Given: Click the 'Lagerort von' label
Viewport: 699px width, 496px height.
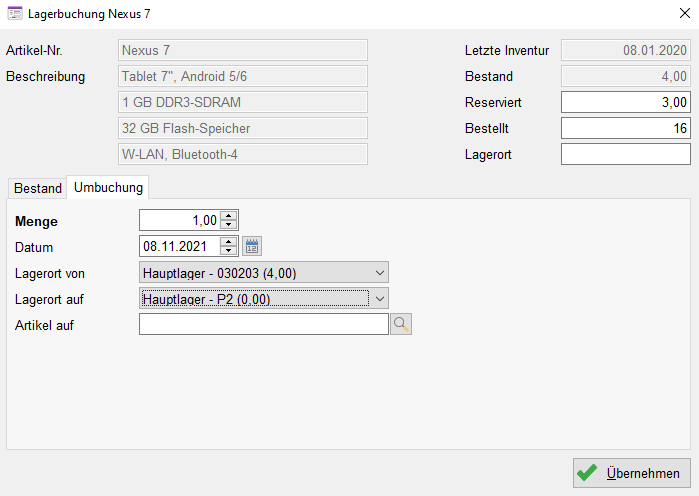Looking at the screenshot, I should click(49, 273).
